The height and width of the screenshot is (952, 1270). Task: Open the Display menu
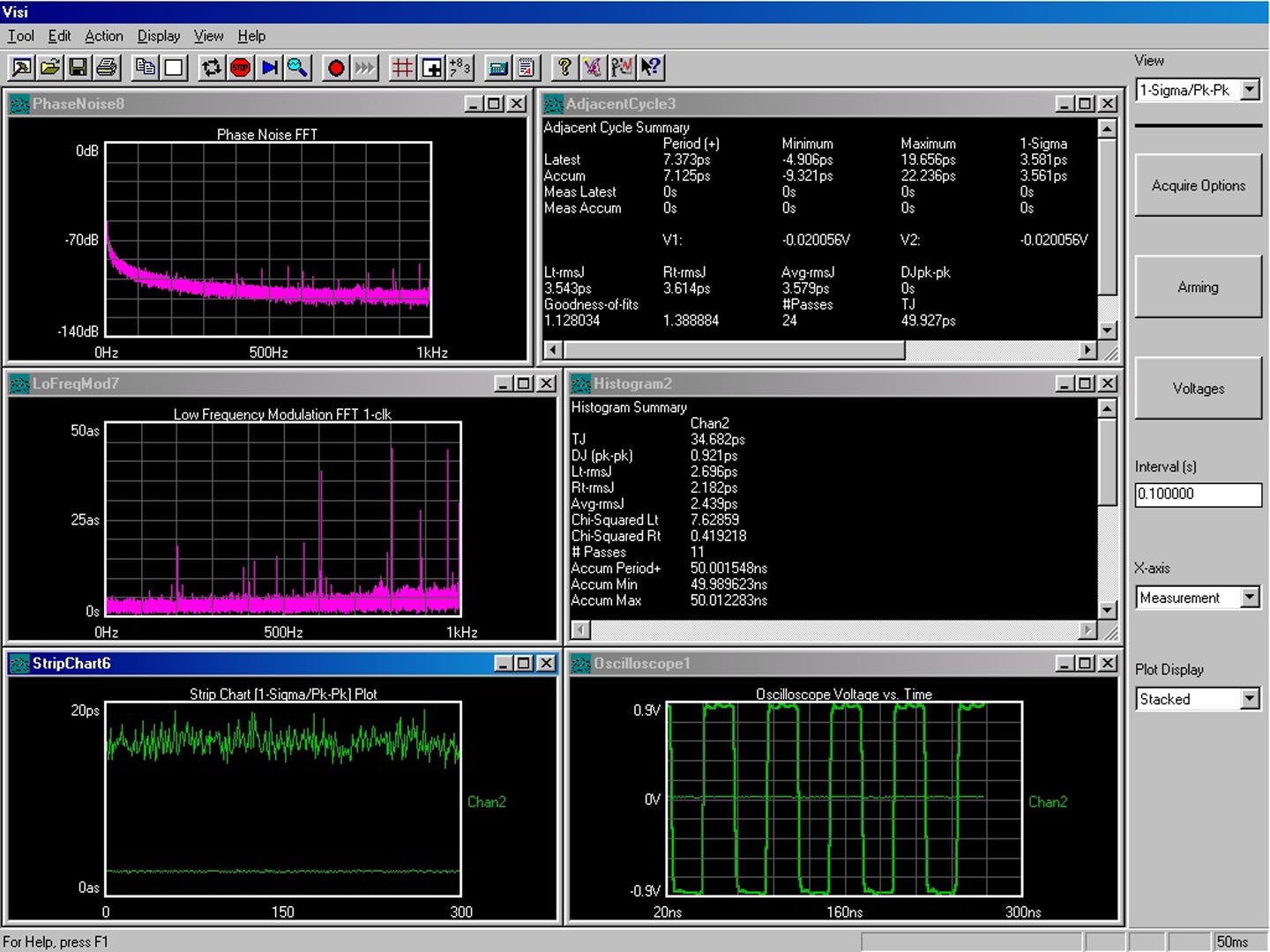click(159, 36)
